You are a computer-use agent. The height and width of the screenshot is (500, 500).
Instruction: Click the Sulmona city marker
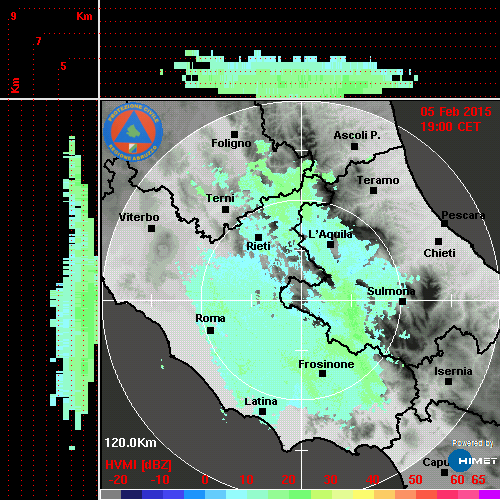point(402,302)
